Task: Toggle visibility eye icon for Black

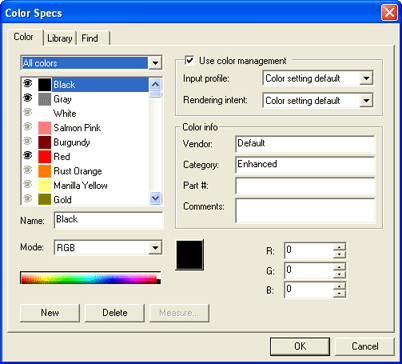Action: pyautogui.click(x=28, y=83)
